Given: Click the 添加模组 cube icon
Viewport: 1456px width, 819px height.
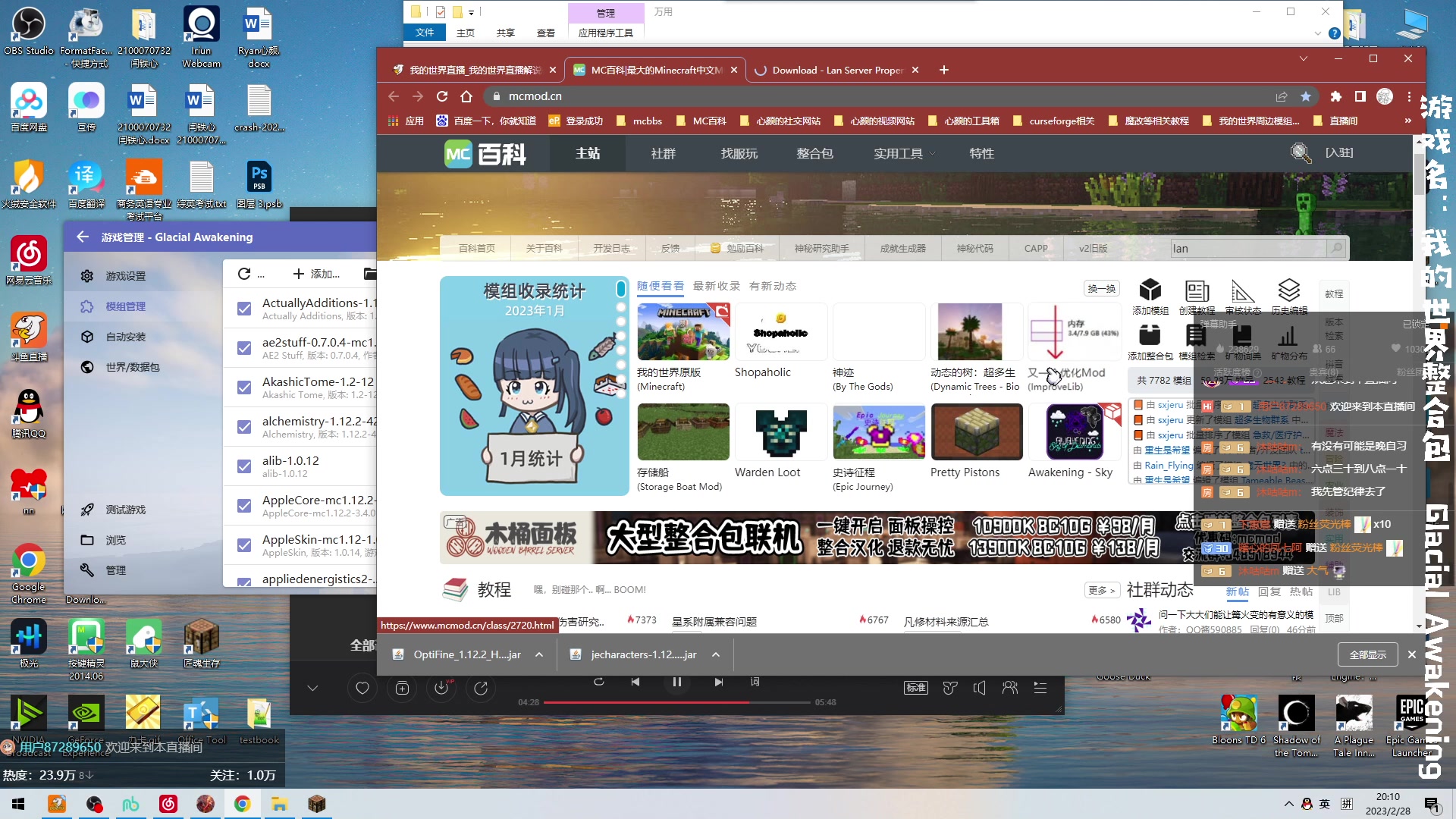Looking at the screenshot, I should point(1150,291).
